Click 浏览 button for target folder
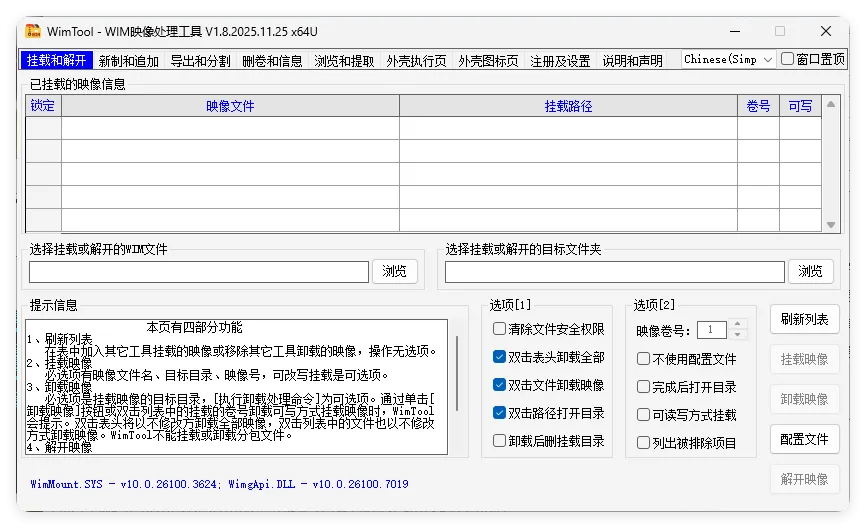866x528 pixels. point(810,271)
